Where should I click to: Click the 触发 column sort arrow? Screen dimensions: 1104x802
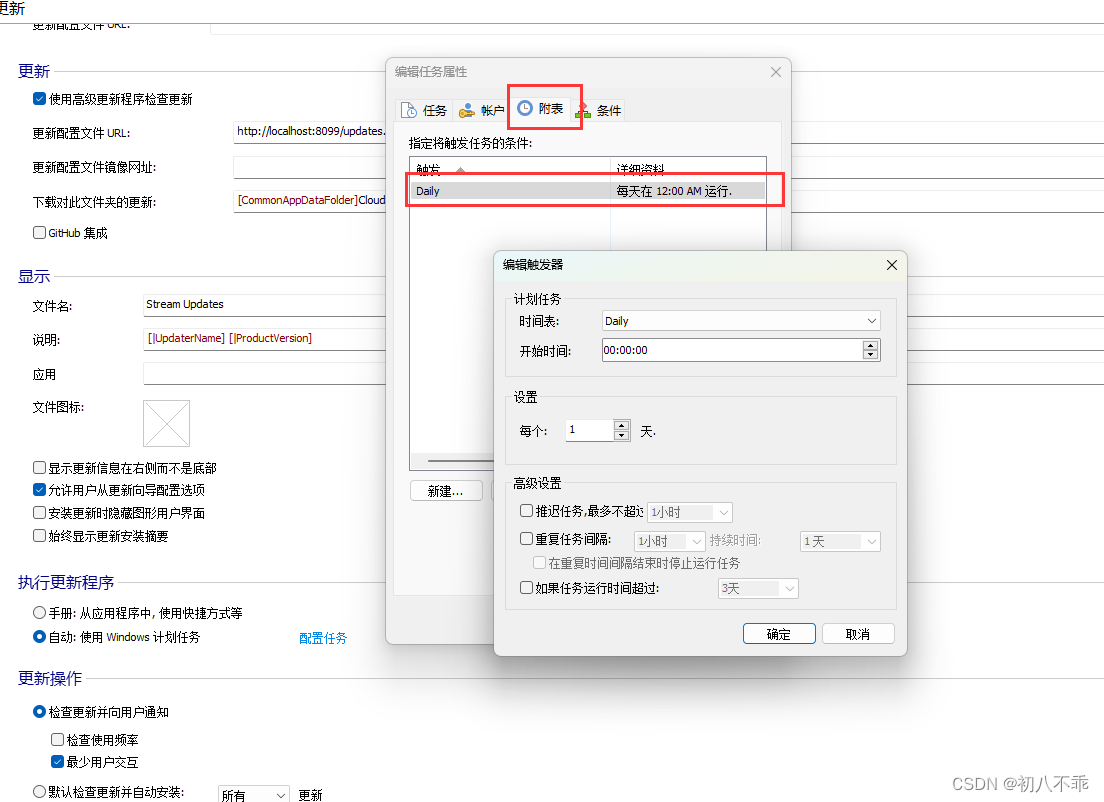tap(460, 168)
